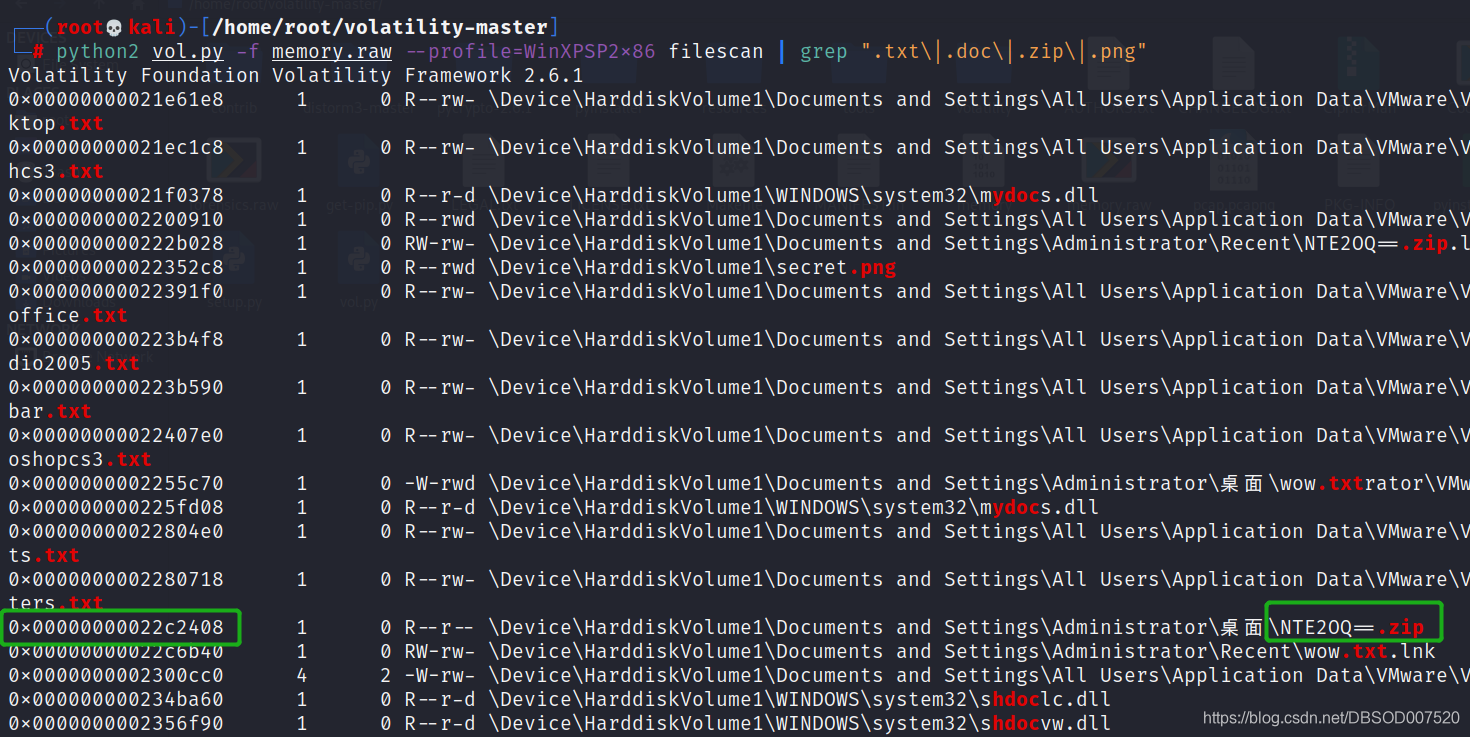Viewport: 1470px width, 737px height.
Task: Click the wrapped ktop.txt line
Action: click(x=56, y=123)
